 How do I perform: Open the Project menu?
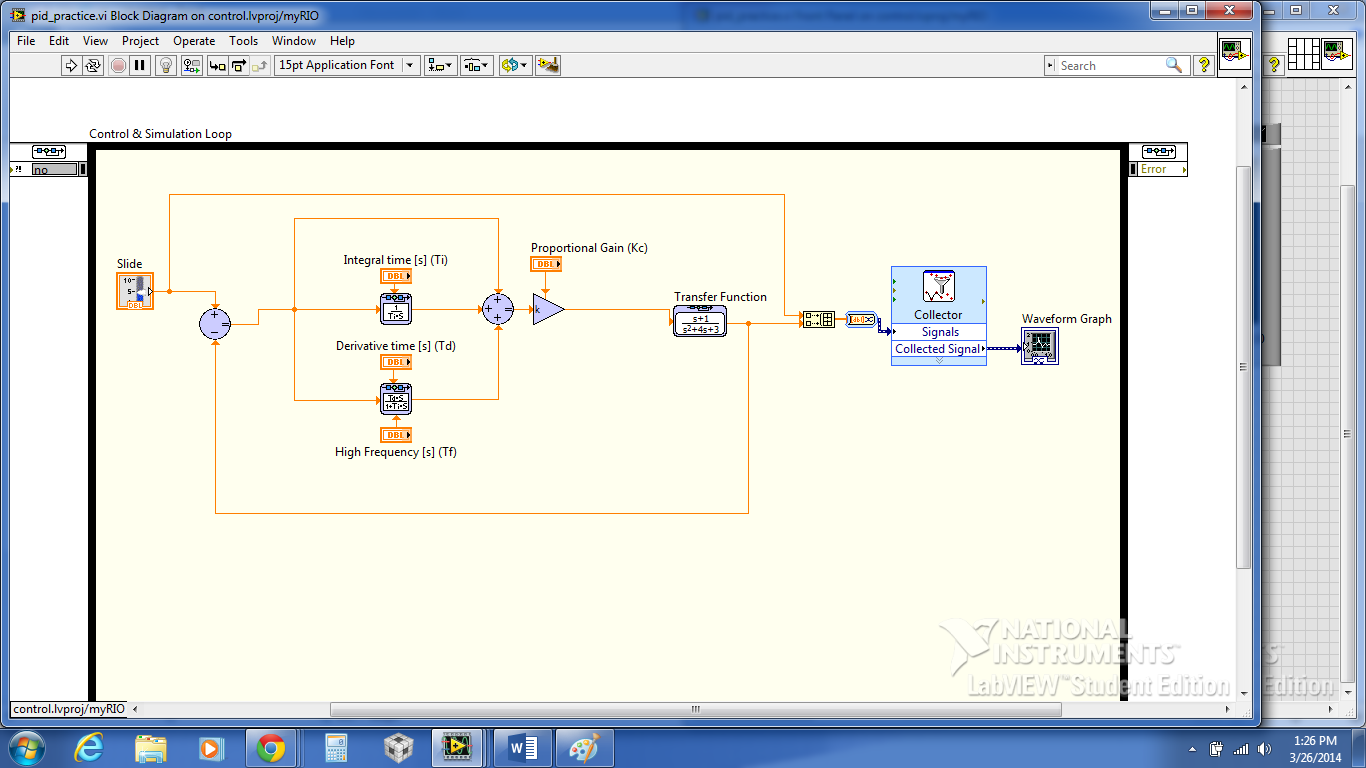[140, 41]
